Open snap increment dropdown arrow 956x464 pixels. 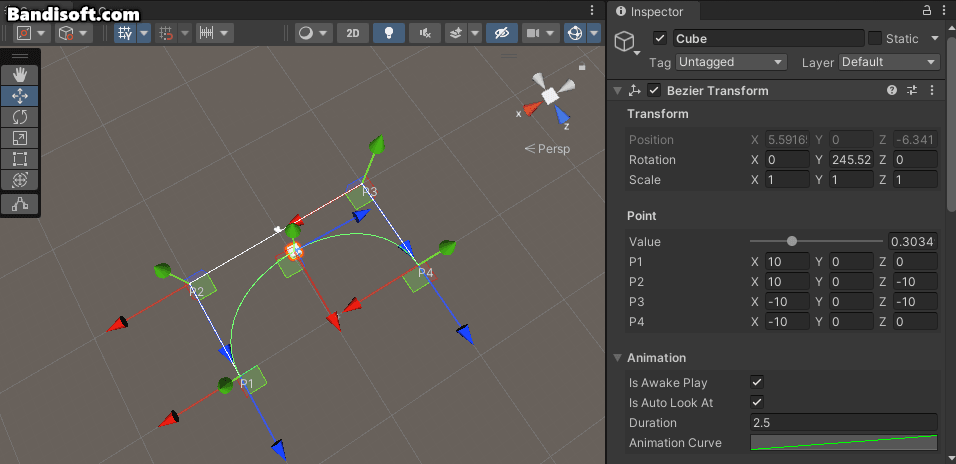(224, 33)
